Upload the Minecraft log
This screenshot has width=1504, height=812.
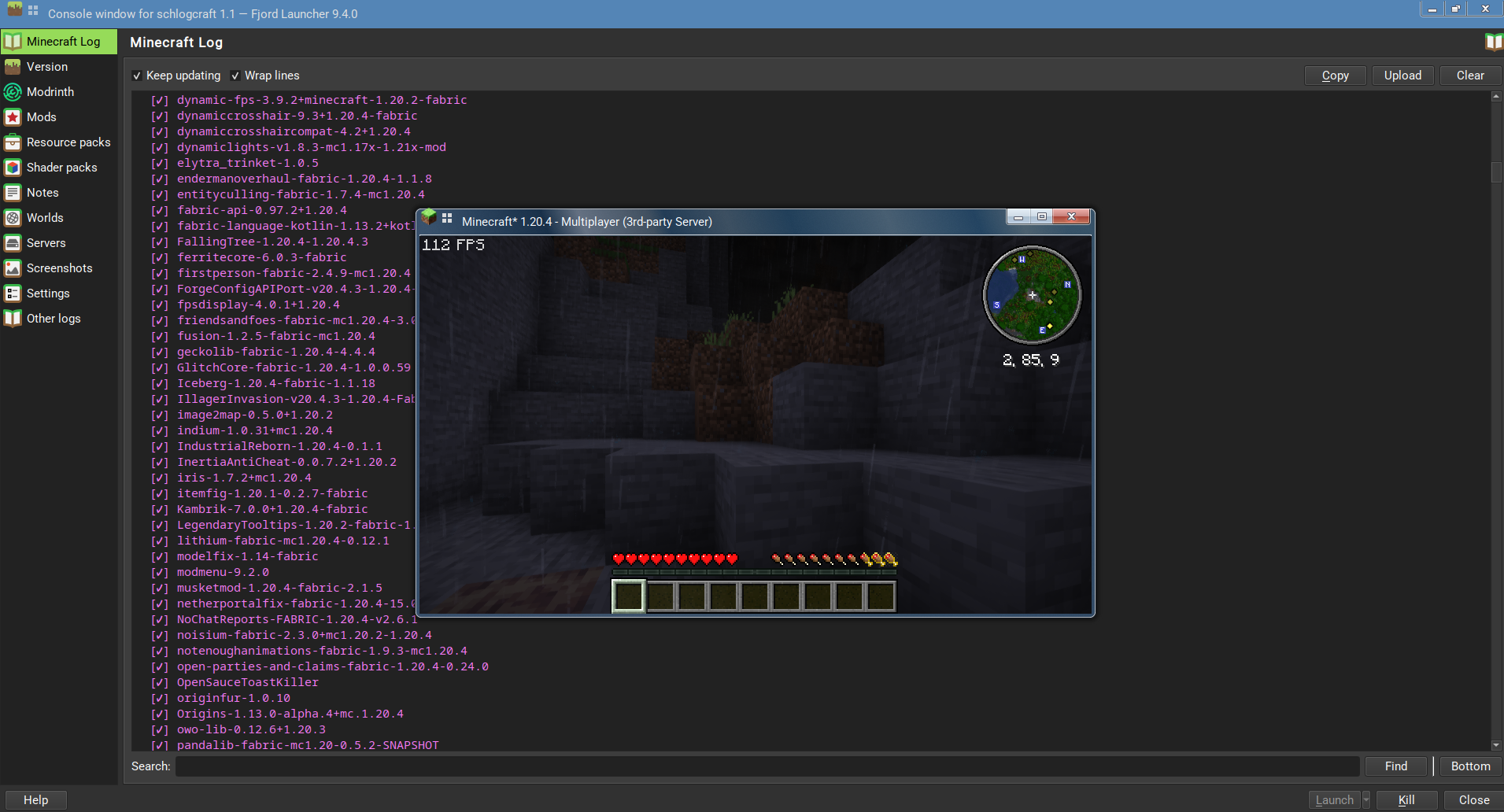click(1402, 76)
